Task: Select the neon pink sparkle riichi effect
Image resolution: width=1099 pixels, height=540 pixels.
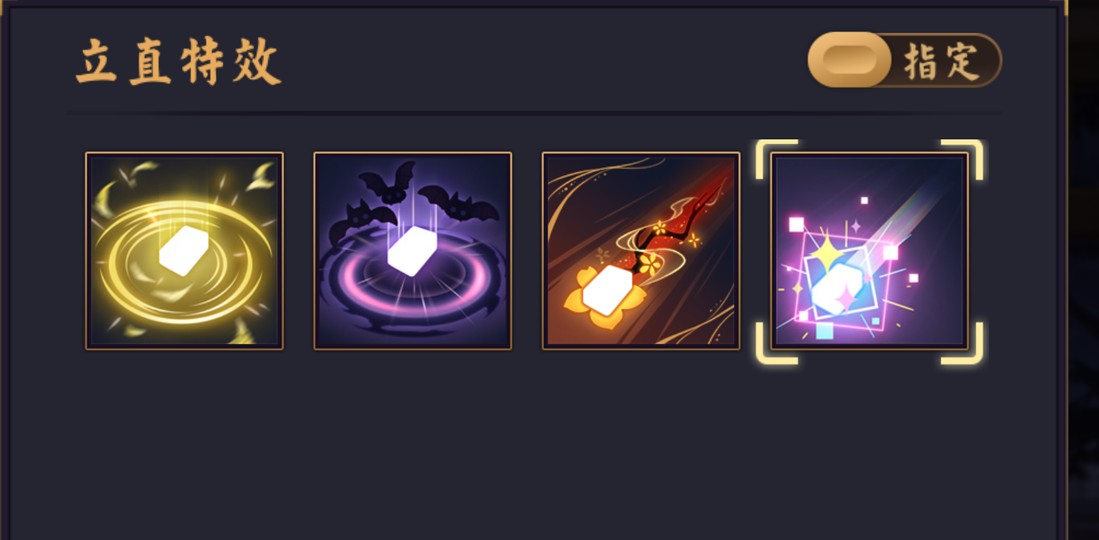Action: (x=869, y=250)
